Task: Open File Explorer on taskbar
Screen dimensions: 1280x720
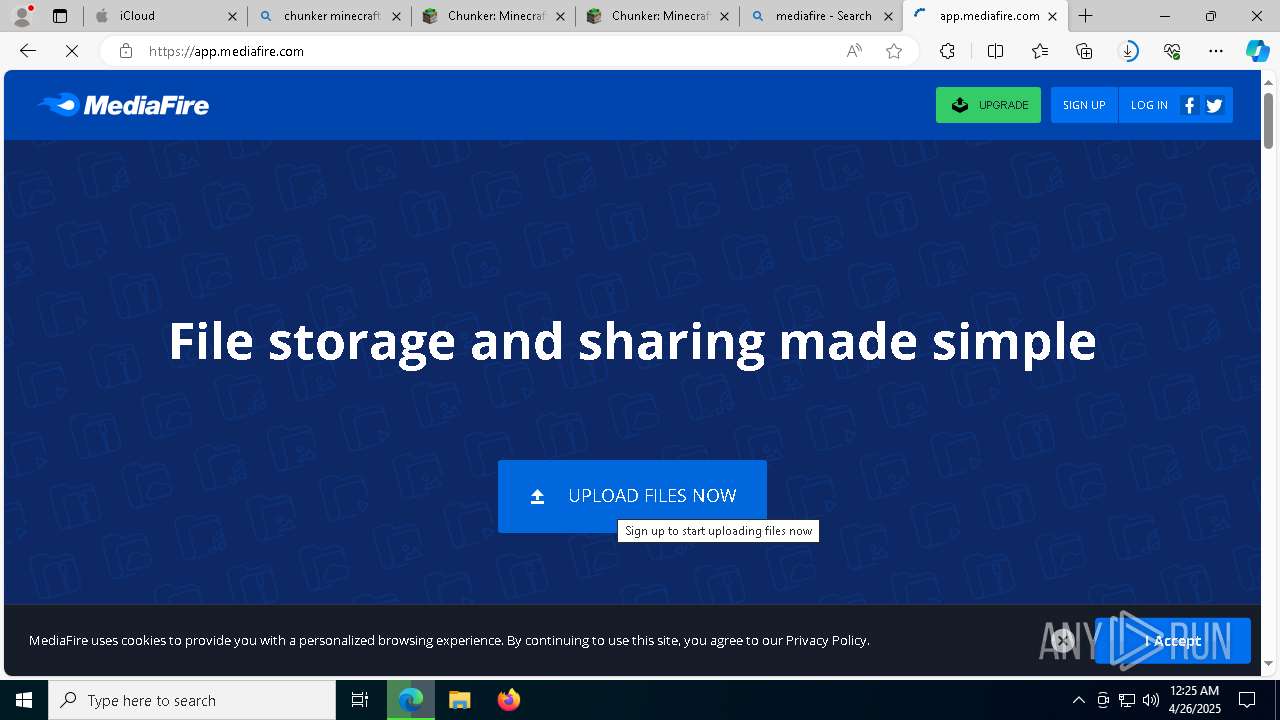Action: (459, 700)
